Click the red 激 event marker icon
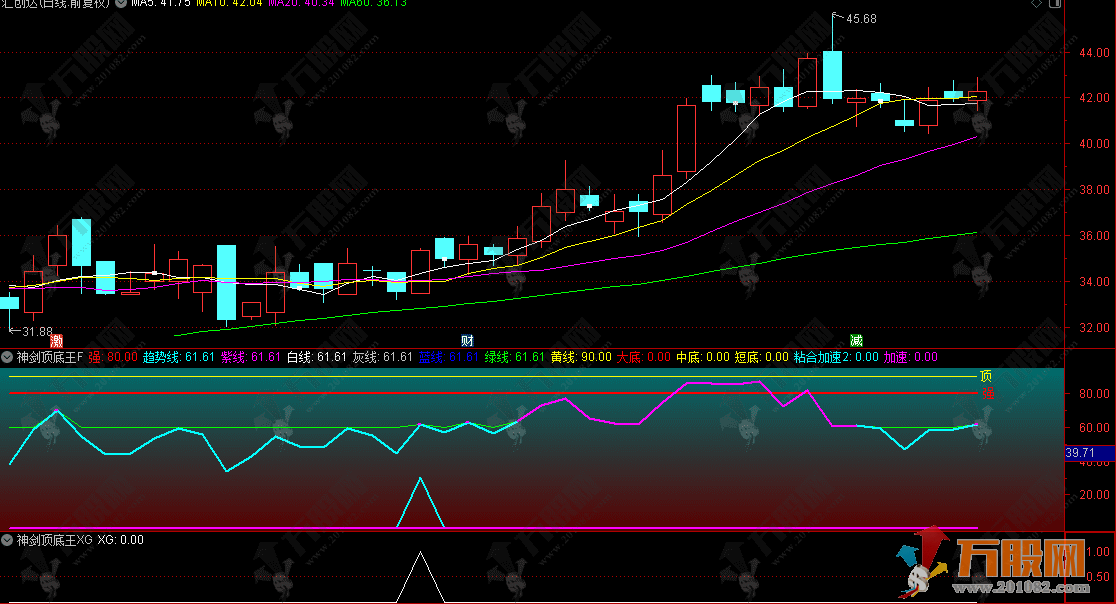Image resolution: width=1116 pixels, height=604 pixels. [56, 340]
